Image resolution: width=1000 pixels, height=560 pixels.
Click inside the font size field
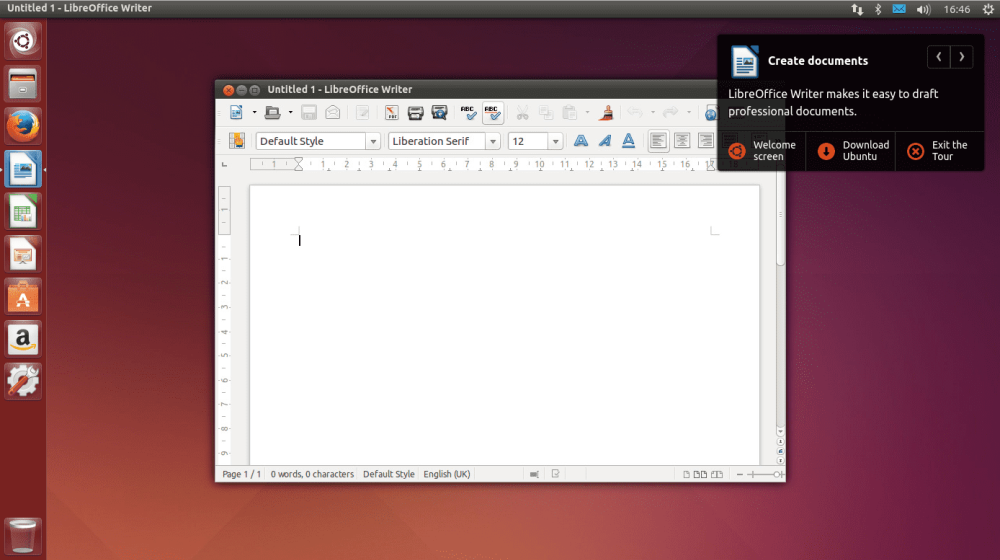click(528, 141)
